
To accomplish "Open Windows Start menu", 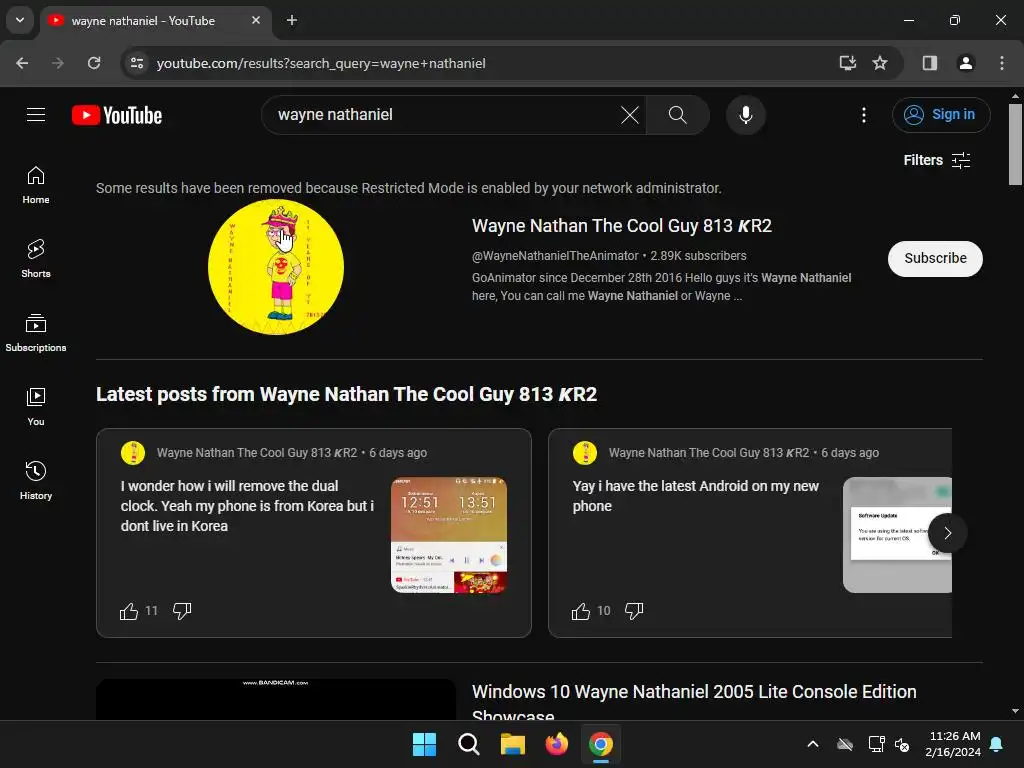I will coord(424,744).
